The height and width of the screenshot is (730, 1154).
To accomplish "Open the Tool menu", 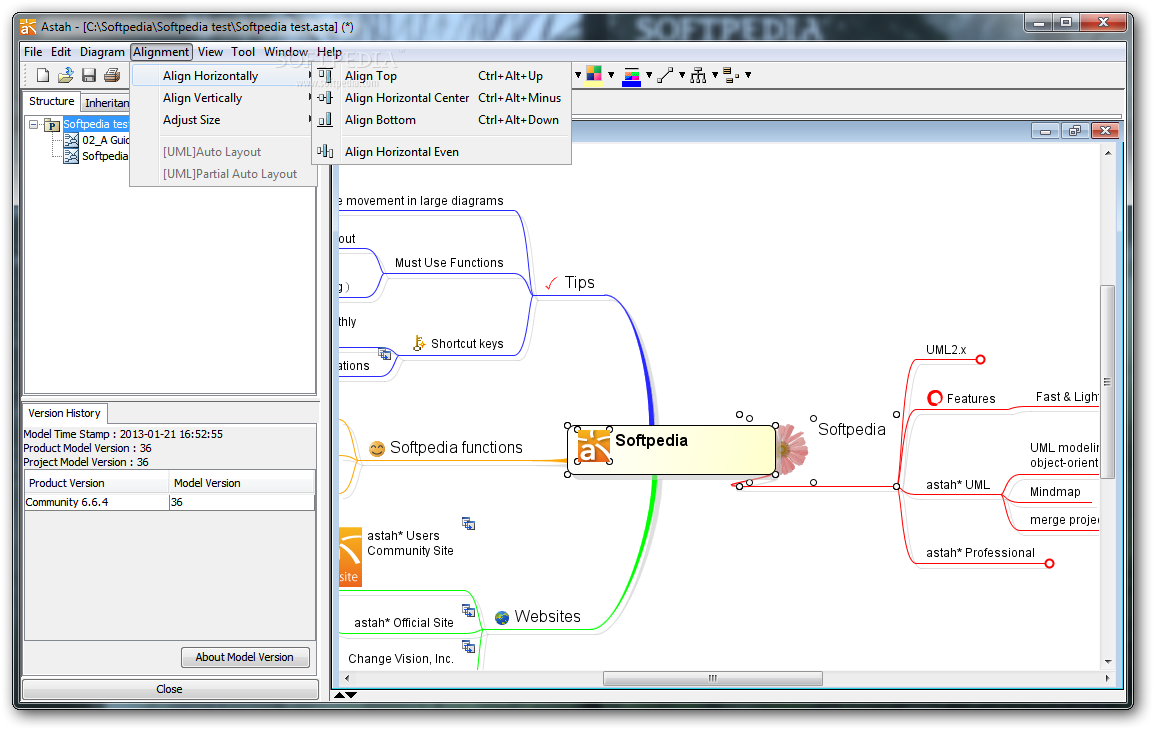I will (243, 52).
